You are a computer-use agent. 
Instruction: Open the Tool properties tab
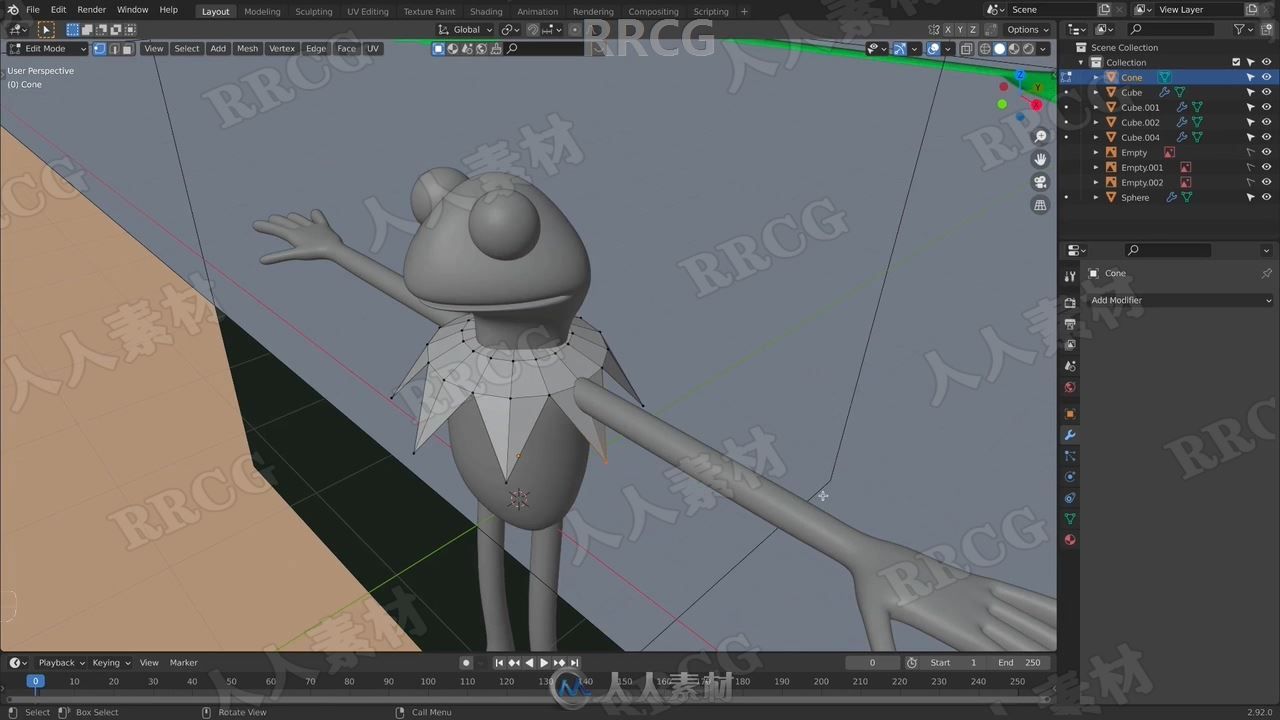pos(1070,277)
